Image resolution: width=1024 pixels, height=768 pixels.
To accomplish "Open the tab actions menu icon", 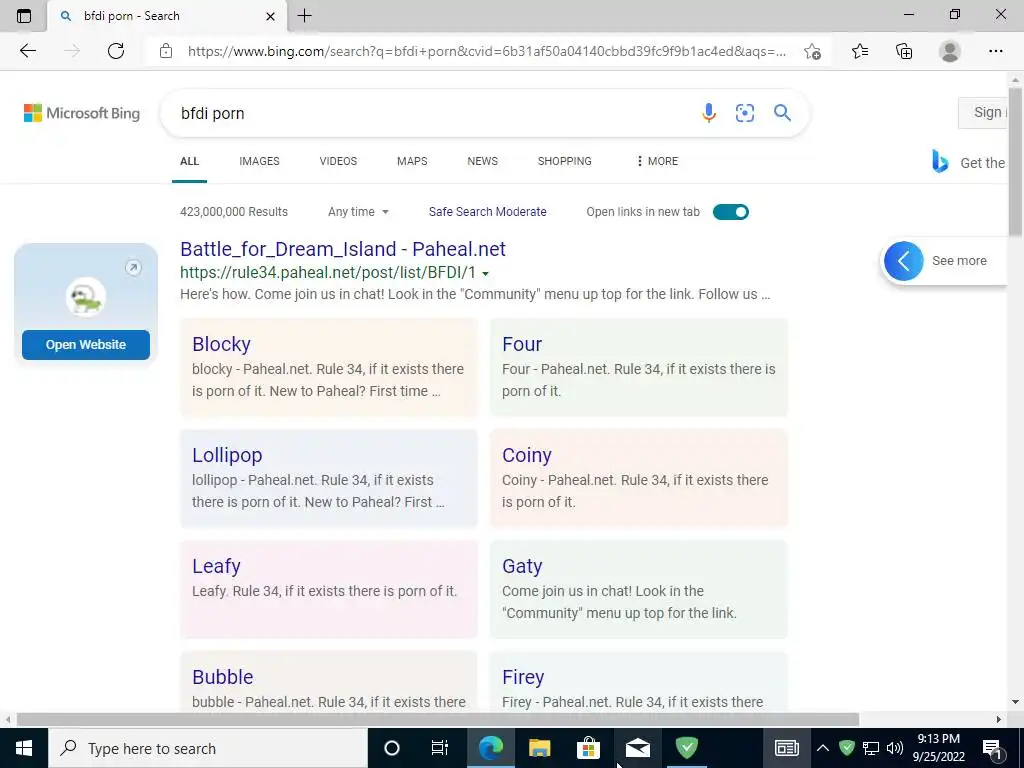I will tap(24, 16).
